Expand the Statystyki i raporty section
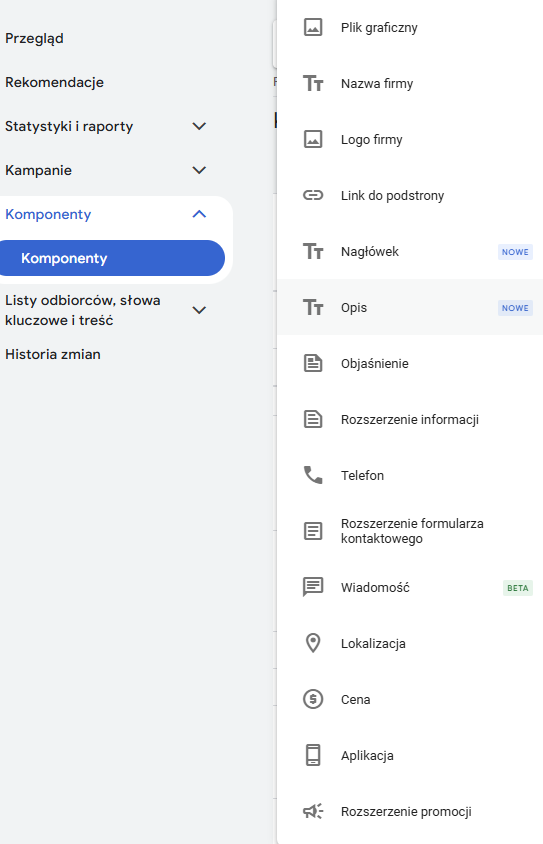Screen dimensions: 543x844 (x=199, y=126)
